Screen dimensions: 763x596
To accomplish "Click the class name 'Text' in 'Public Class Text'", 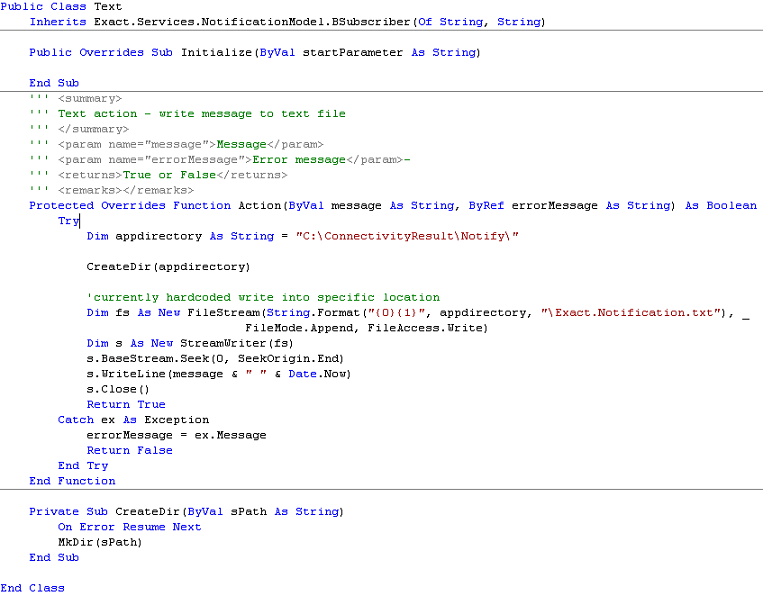I will (x=108, y=7).
